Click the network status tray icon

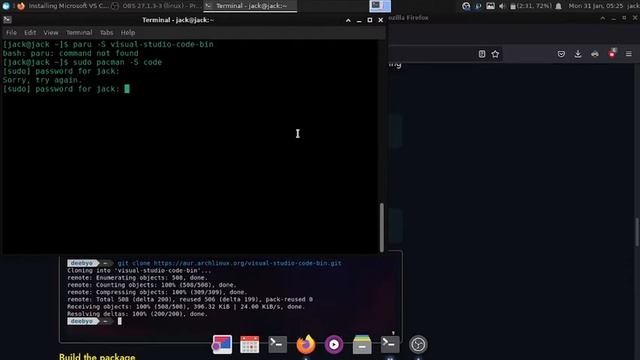(466, 6)
